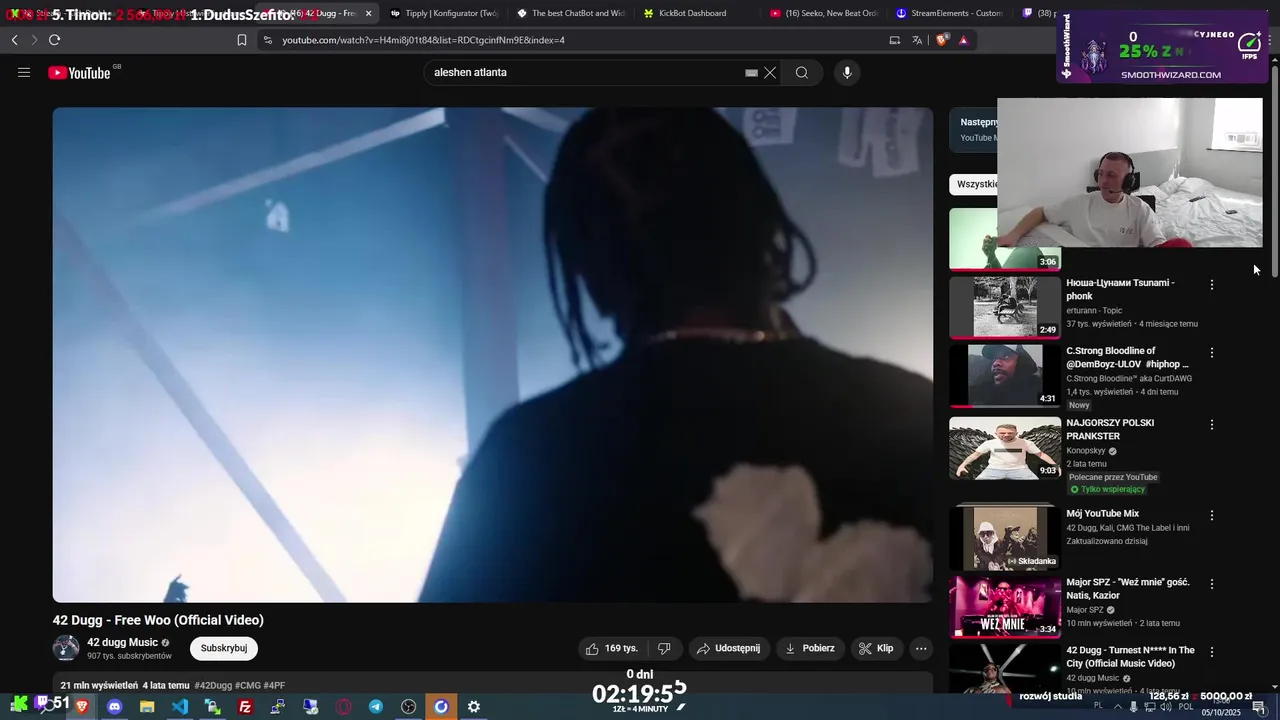Open the Mój YouTube Mix title

(1102, 514)
